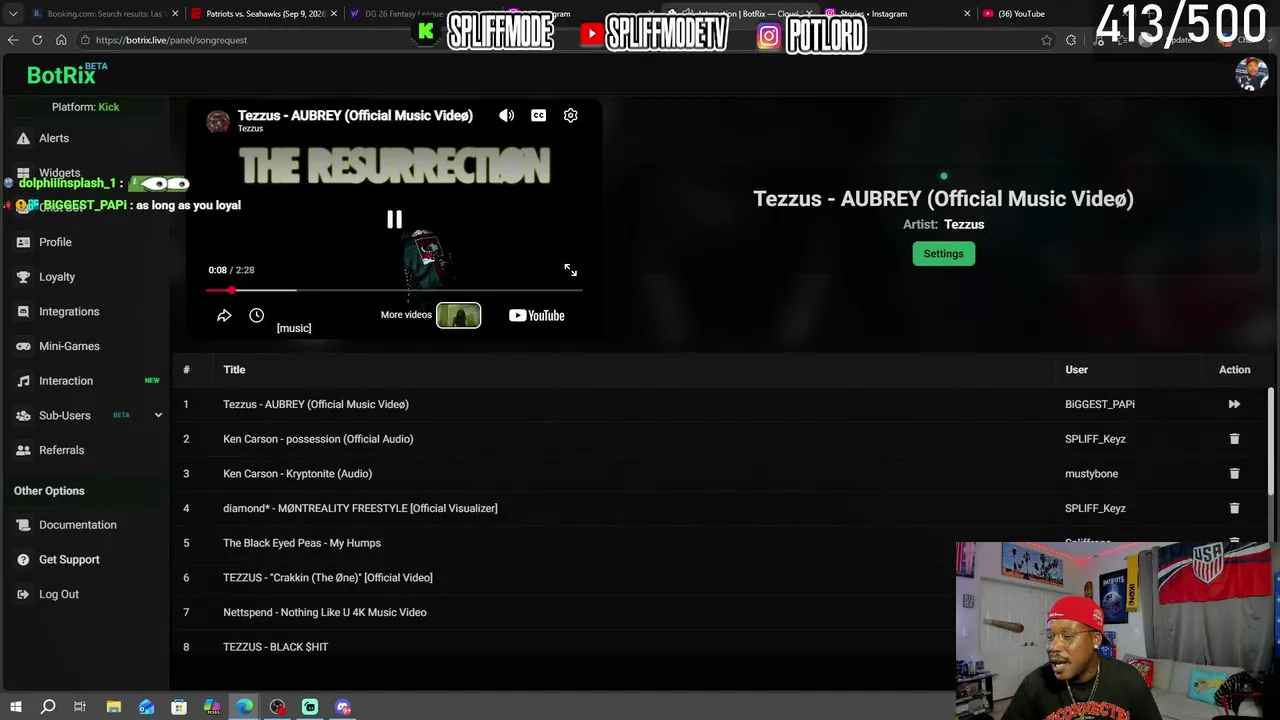Image resolution: width=1280 pixels, height=720 pixels.
Task: Open the Documentation link
Action: tap(78, 525)
